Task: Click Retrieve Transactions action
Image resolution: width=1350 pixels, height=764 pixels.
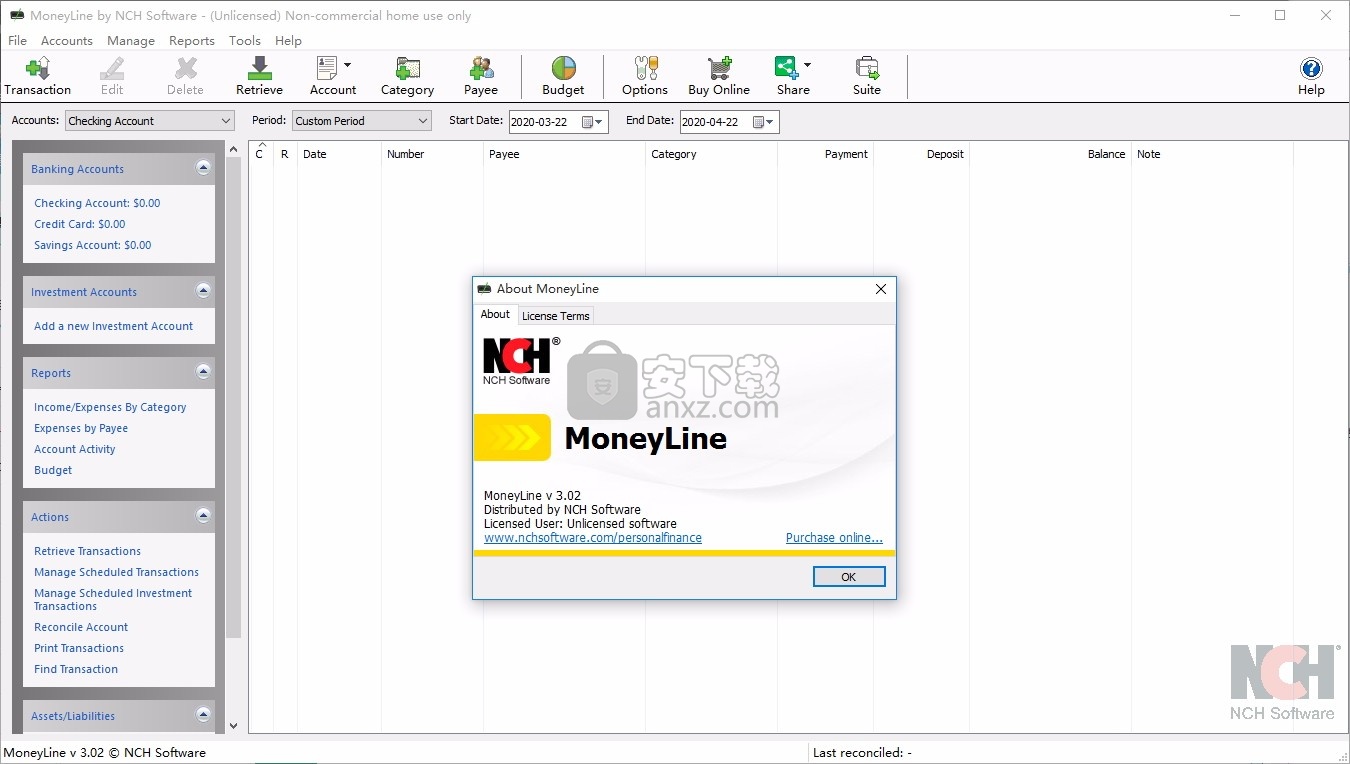Action: 87,551
